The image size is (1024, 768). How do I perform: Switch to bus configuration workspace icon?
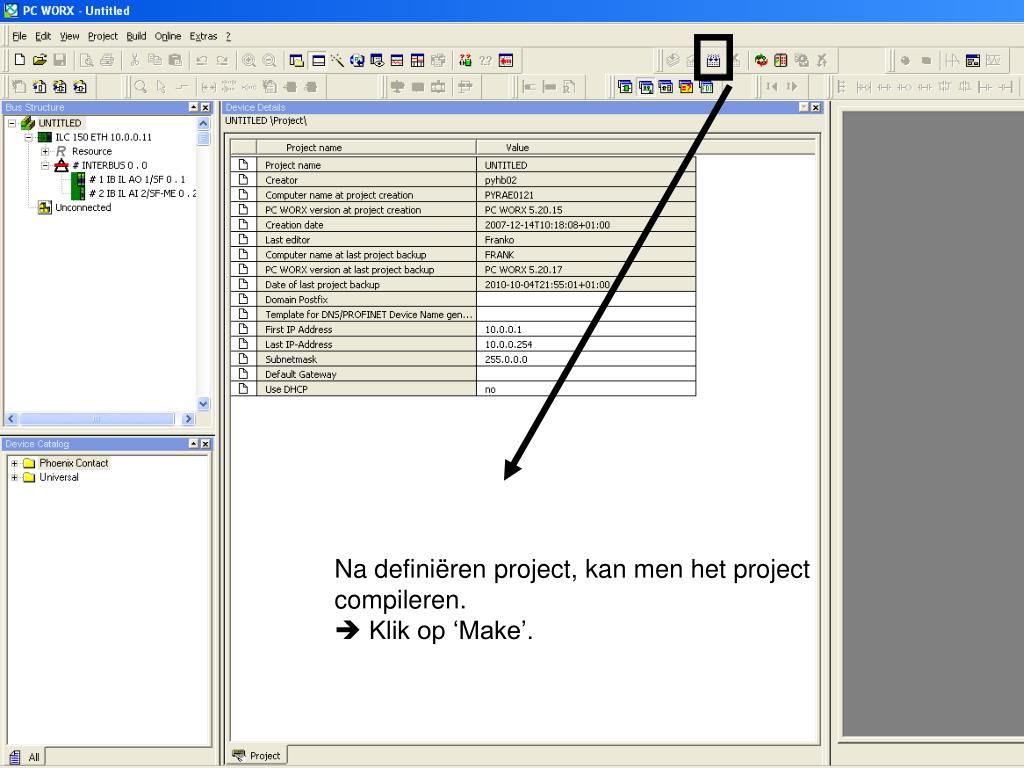[646, 86]
